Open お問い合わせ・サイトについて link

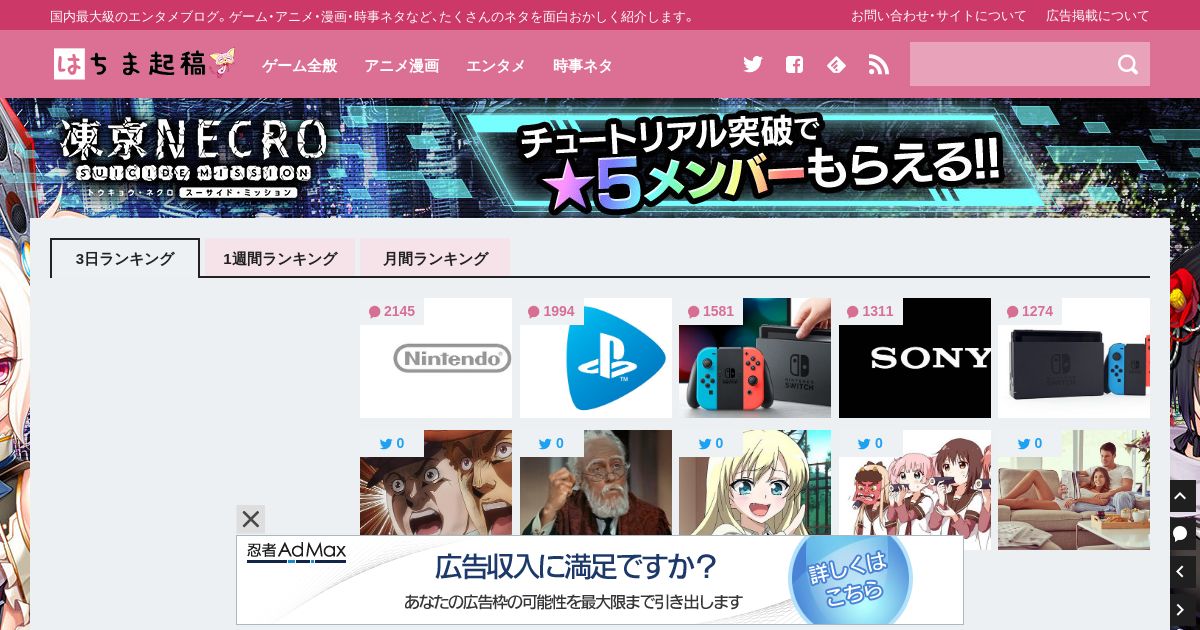click(938, 16)
